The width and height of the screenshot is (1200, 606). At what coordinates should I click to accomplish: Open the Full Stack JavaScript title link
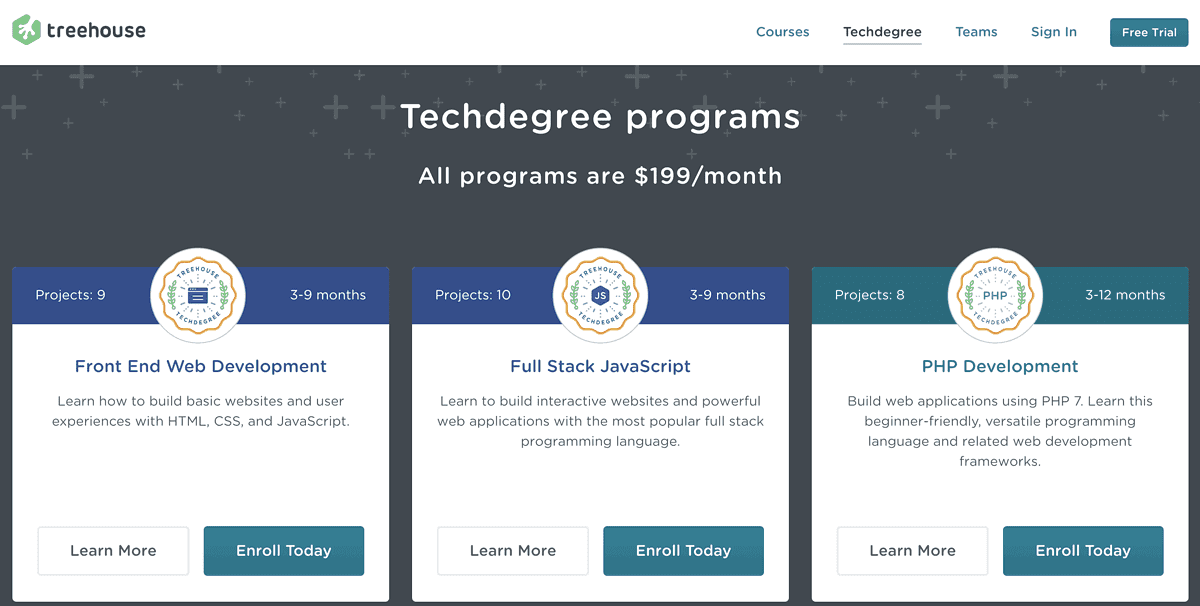point(600,366)
